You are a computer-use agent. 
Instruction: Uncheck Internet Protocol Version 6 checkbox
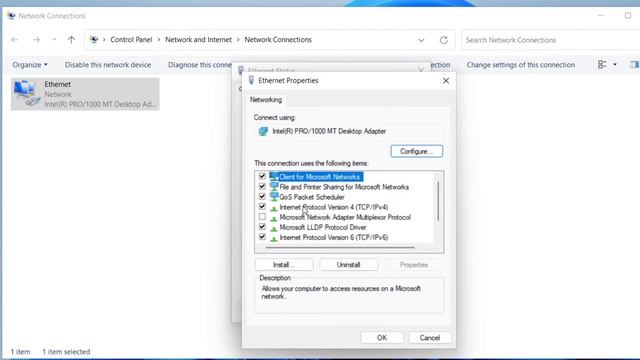(262, 237)
